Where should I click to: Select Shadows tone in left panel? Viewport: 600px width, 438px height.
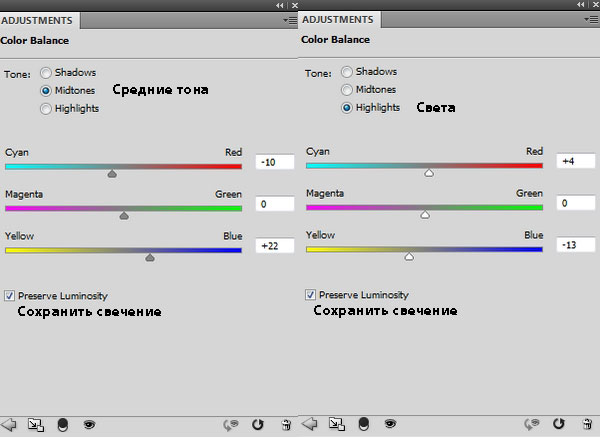tap(46, 73)
